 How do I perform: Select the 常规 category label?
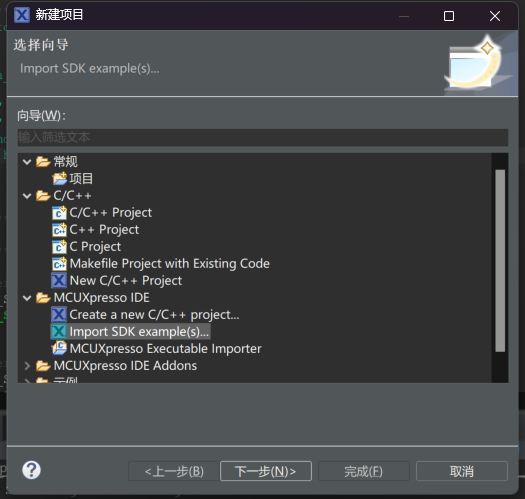[66, 162]
